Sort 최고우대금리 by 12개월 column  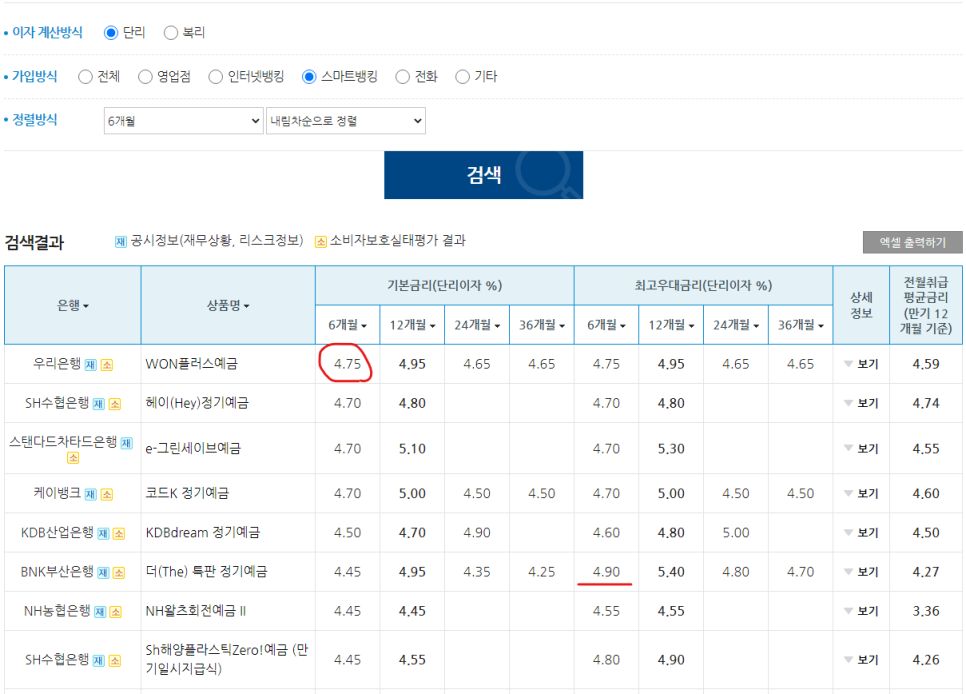[x=671, y=325]
